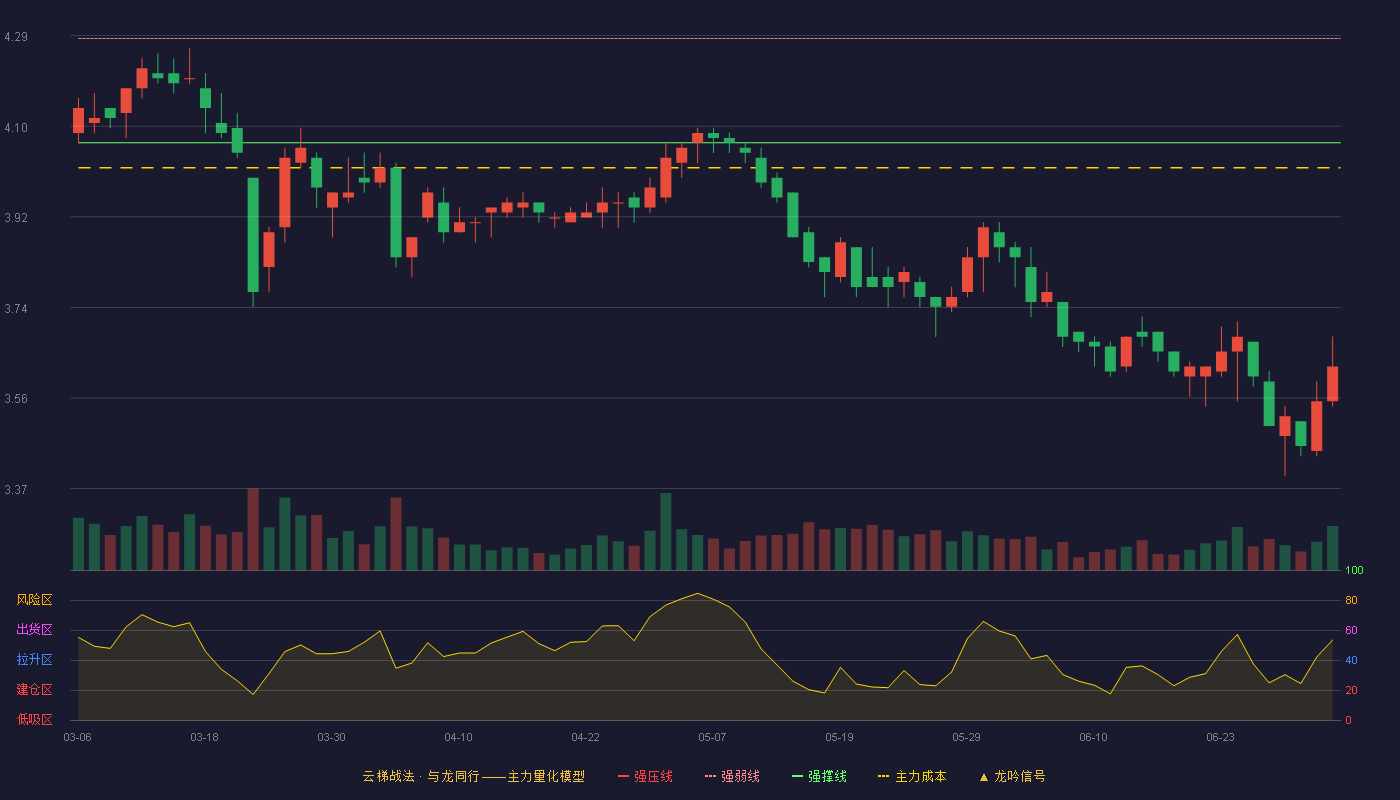
Task: Click the red 20 indicator axis value
Action: click(x=1351, y=690)
